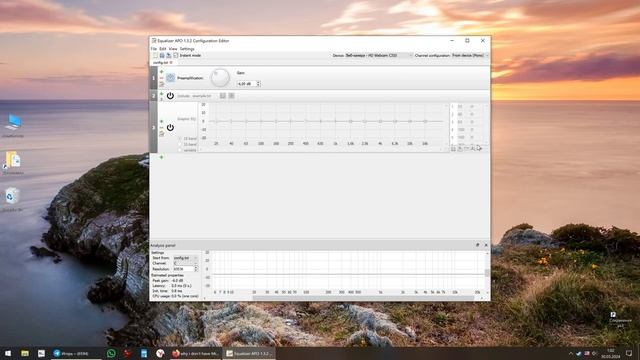Screen dimensions: 640x360
Task: Click the Preamplification filter icon
Action: pyautogui.click(x=170, y=78)
